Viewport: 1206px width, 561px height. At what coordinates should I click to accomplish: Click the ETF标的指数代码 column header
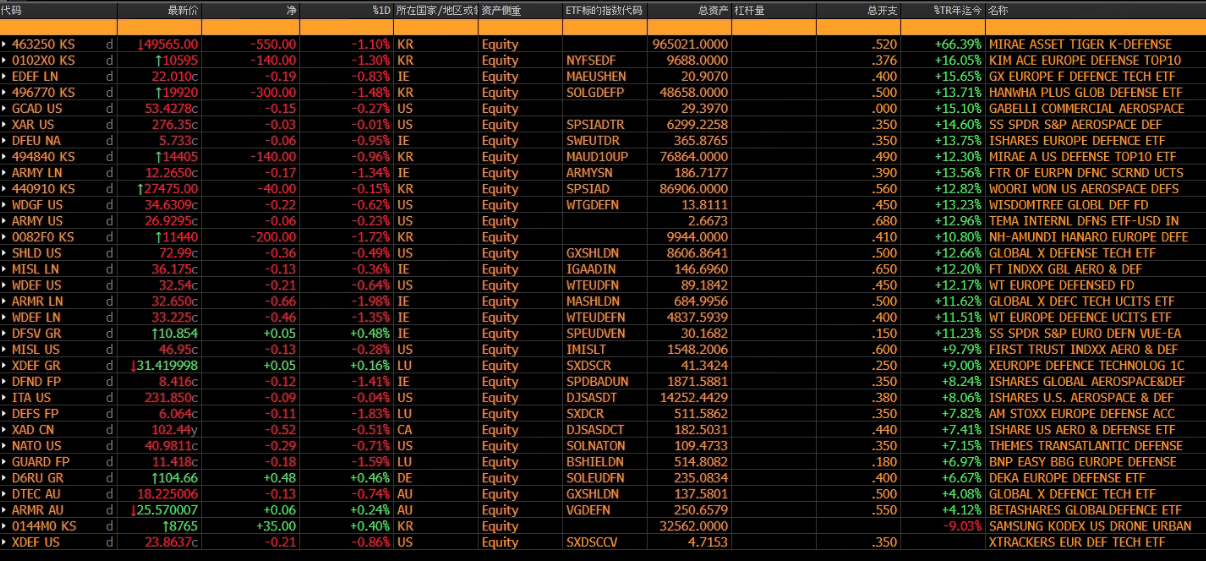coord(605,10)
